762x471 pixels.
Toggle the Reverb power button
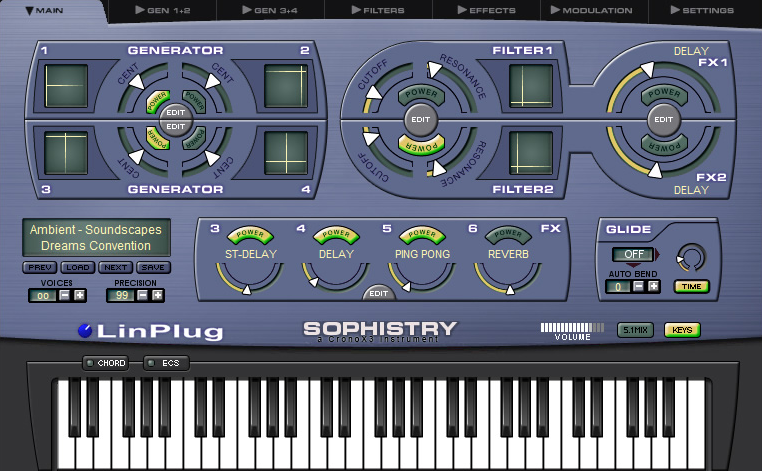pos(507,235)
